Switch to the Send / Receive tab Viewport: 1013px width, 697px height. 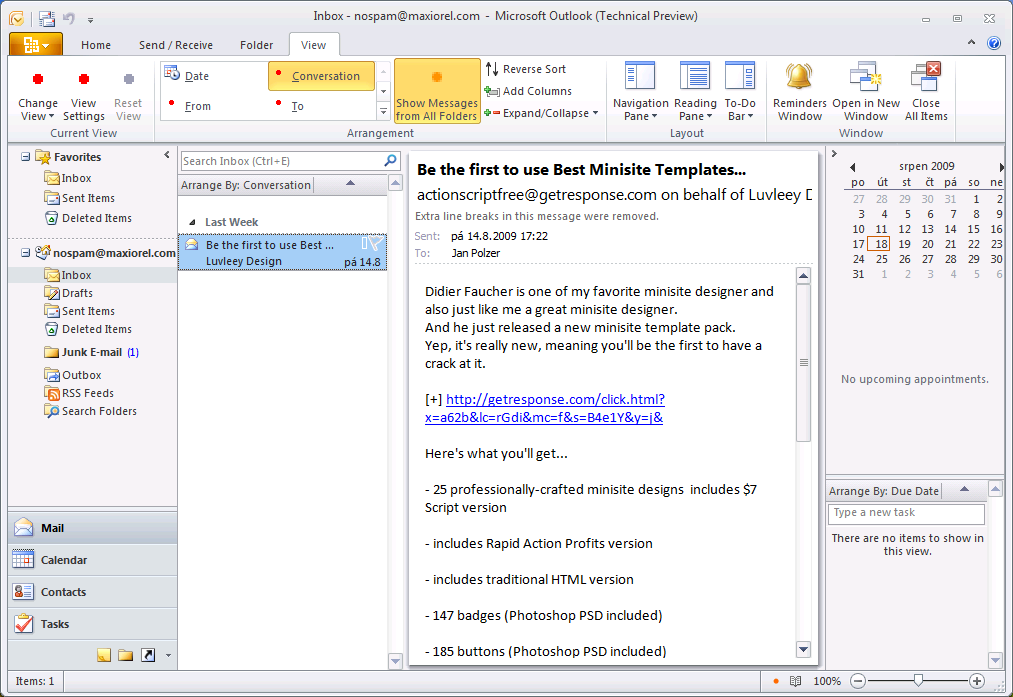point(176,45)
